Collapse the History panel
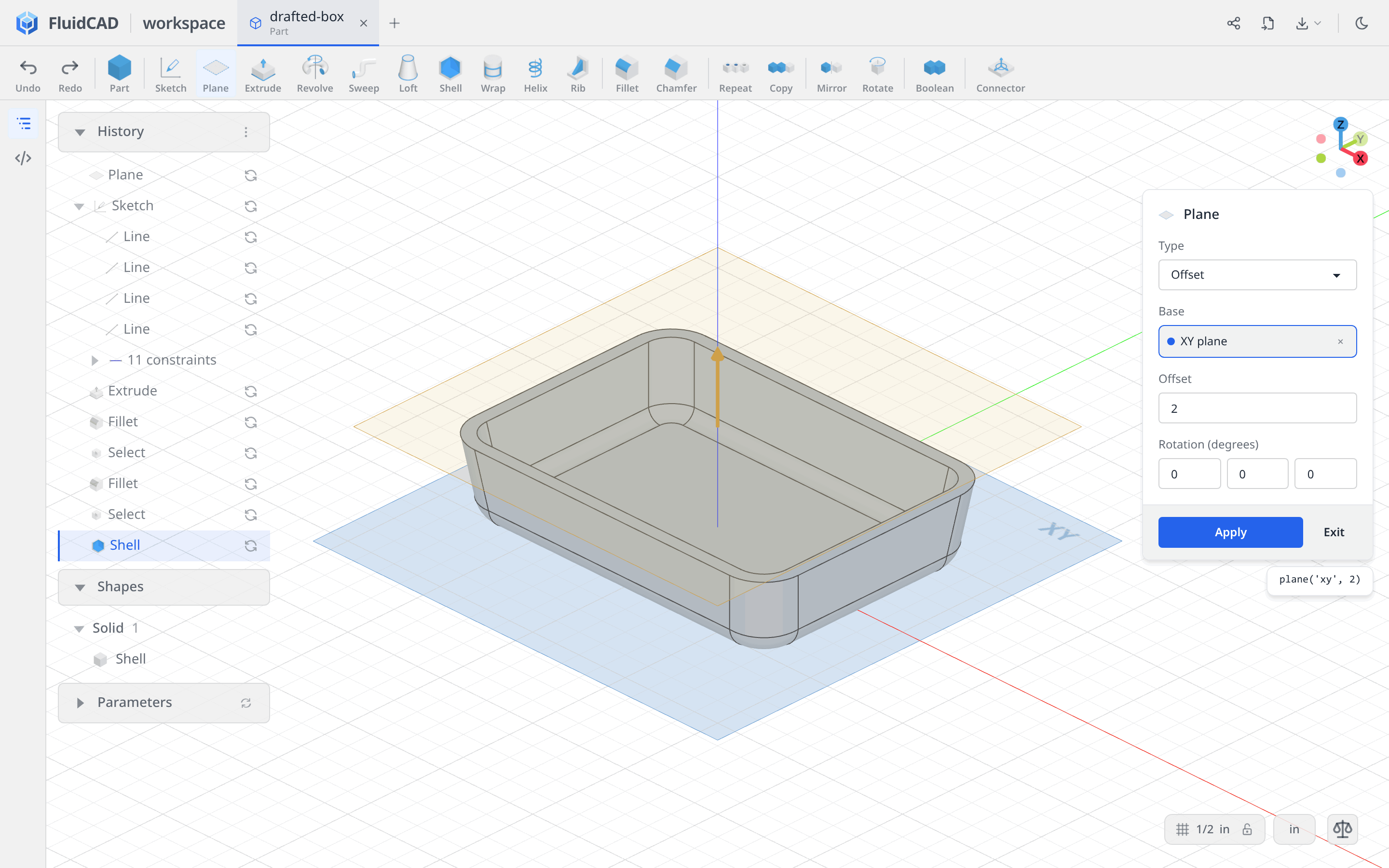 (80, 132)
